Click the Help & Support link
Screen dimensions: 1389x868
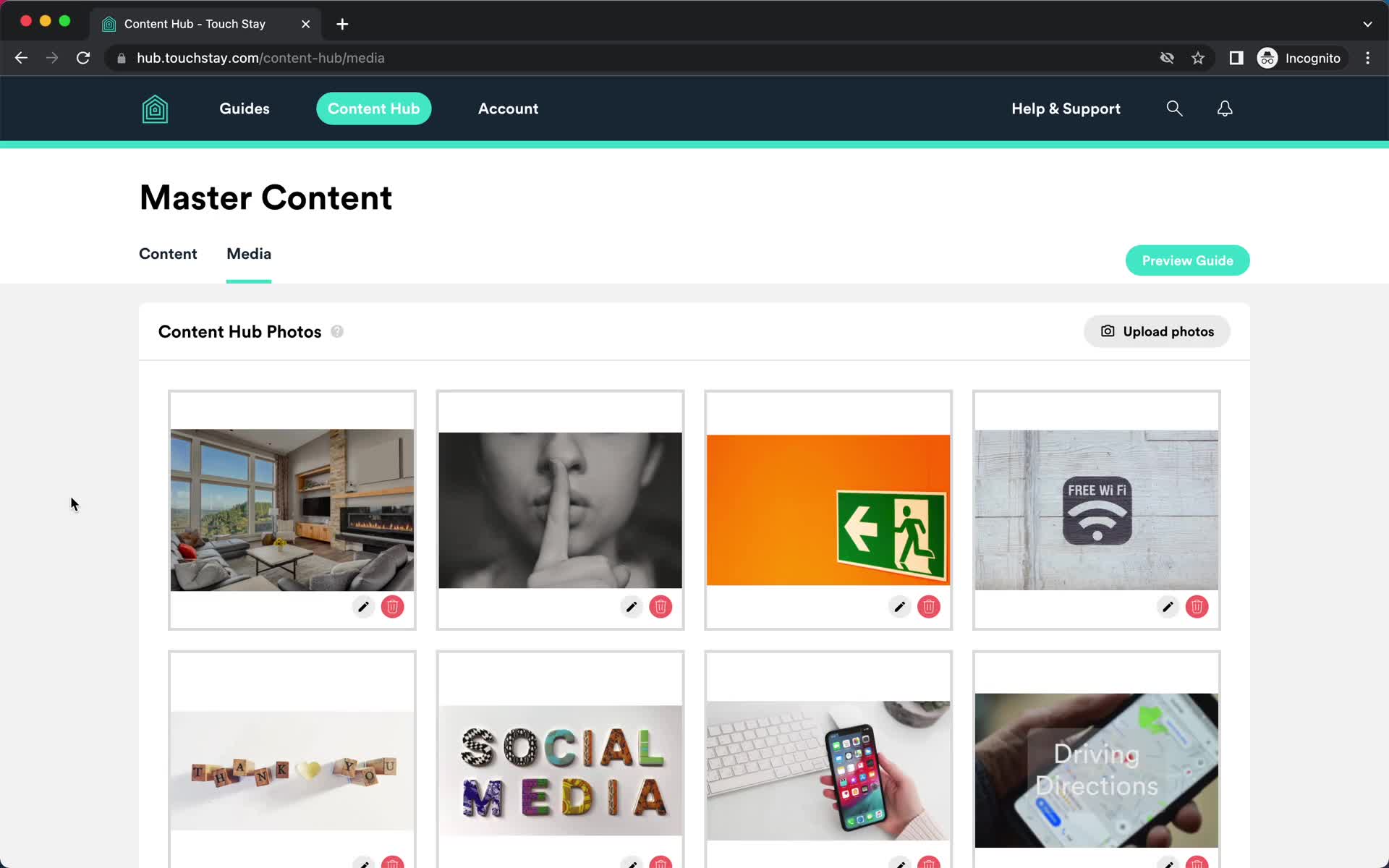[x=1065, y=108]
